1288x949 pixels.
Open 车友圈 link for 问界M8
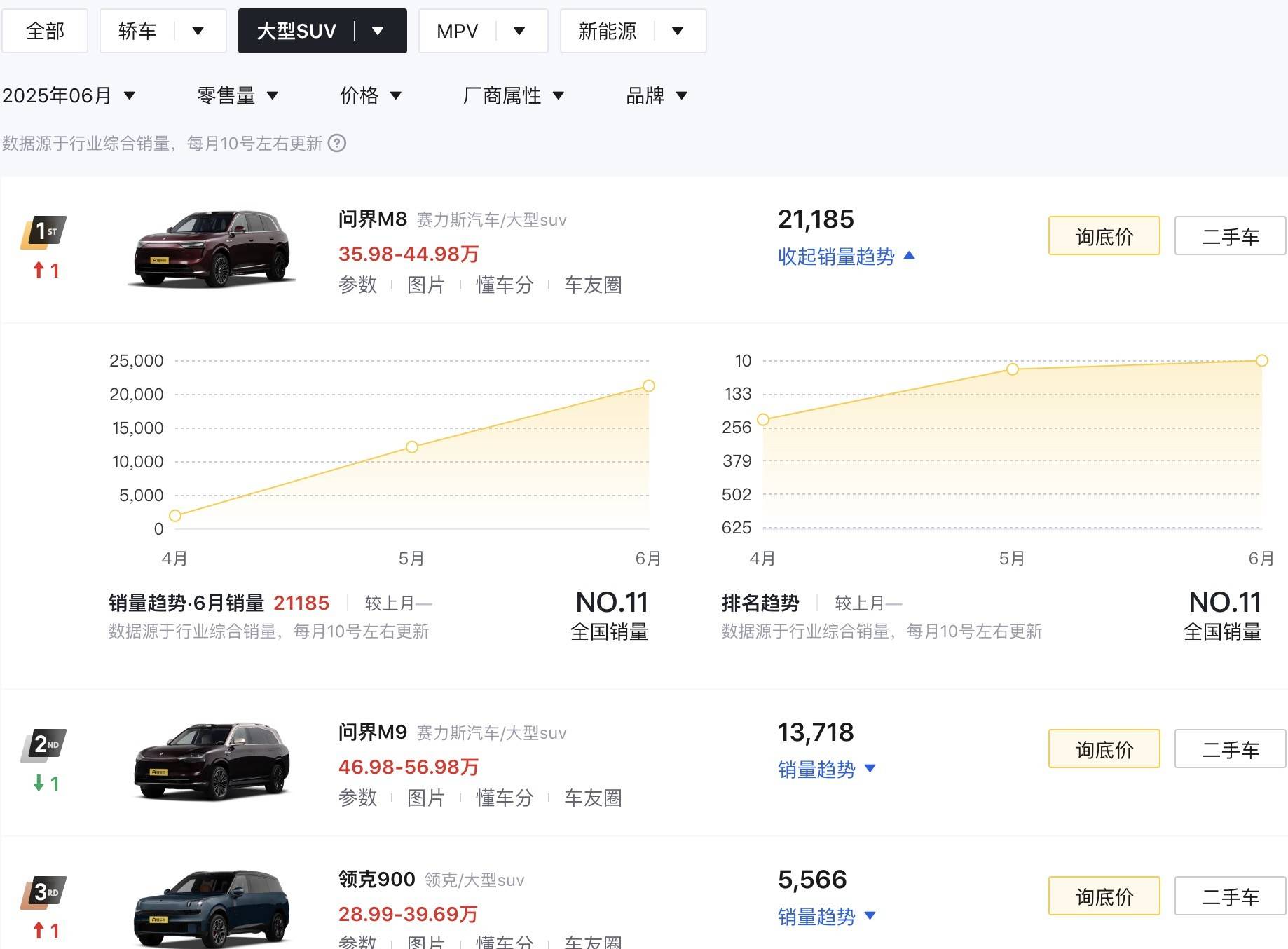click(x=593, y=285)
